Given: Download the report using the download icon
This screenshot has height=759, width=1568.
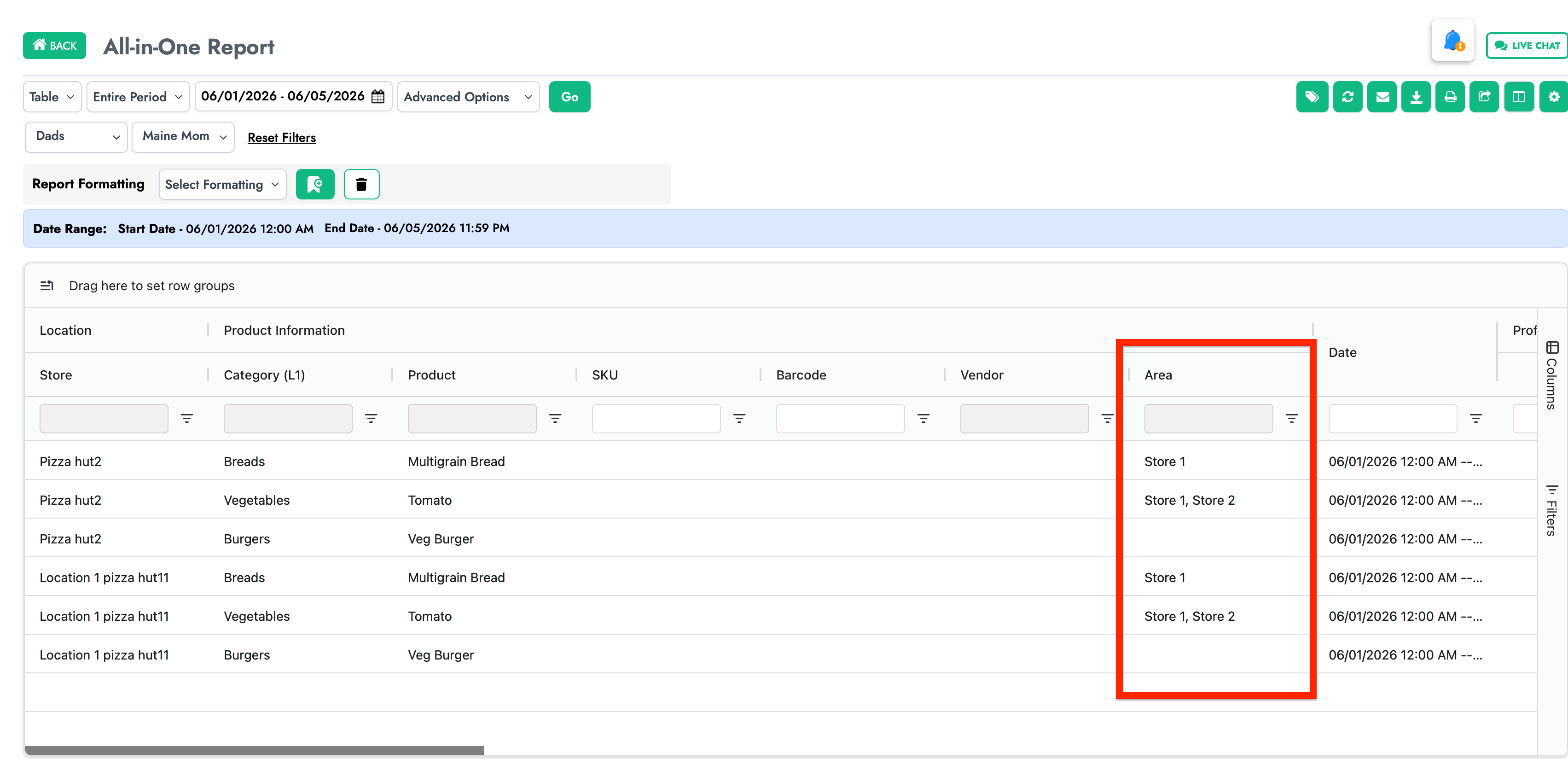Looking at the screenshot, I should pos(1416,97).
